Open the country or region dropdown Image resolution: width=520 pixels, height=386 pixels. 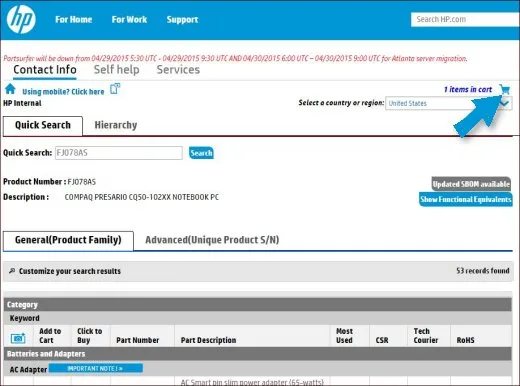448,103
